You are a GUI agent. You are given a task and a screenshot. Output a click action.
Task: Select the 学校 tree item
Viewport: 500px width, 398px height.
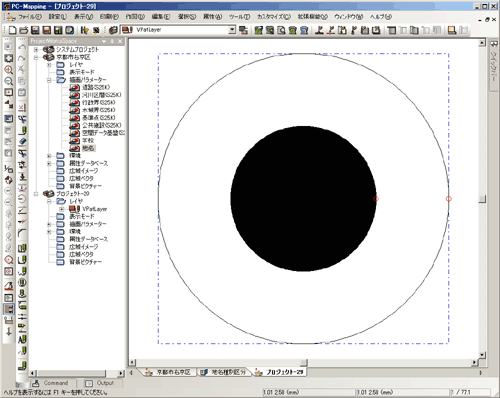[88, 141]
